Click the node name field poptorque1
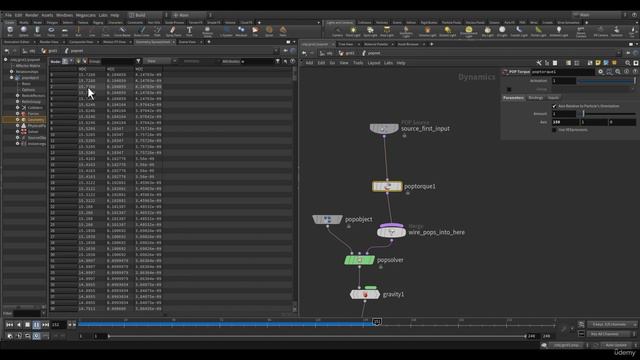The width and height of the screenshot is (640, 360). [562, 72]
